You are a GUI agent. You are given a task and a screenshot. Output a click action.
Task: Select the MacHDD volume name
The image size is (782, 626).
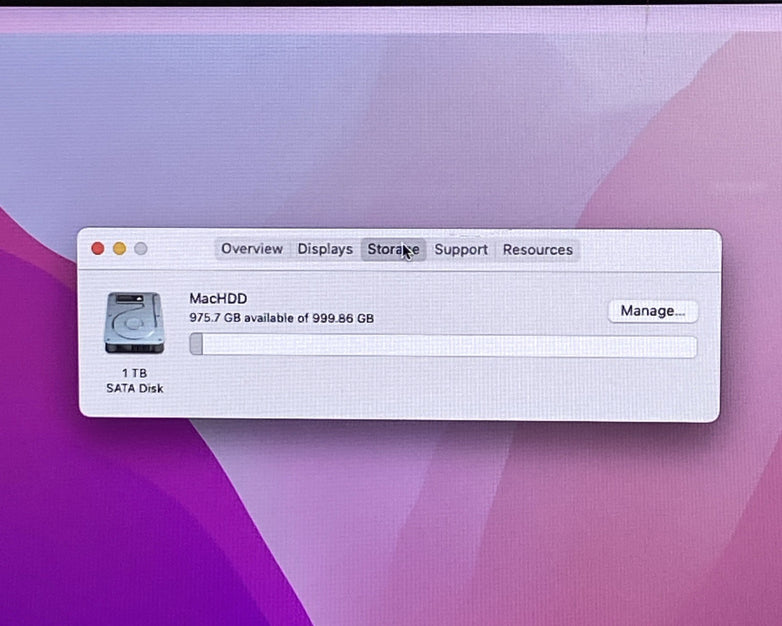click(218, 298)
